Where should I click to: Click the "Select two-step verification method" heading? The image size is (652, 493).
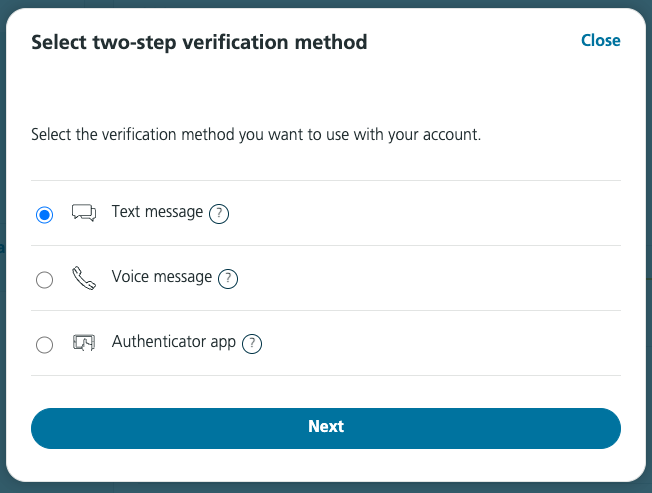[199, 42]
